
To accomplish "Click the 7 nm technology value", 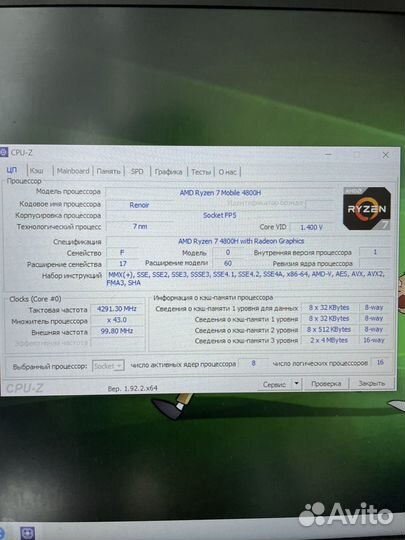I will point(140,226).
